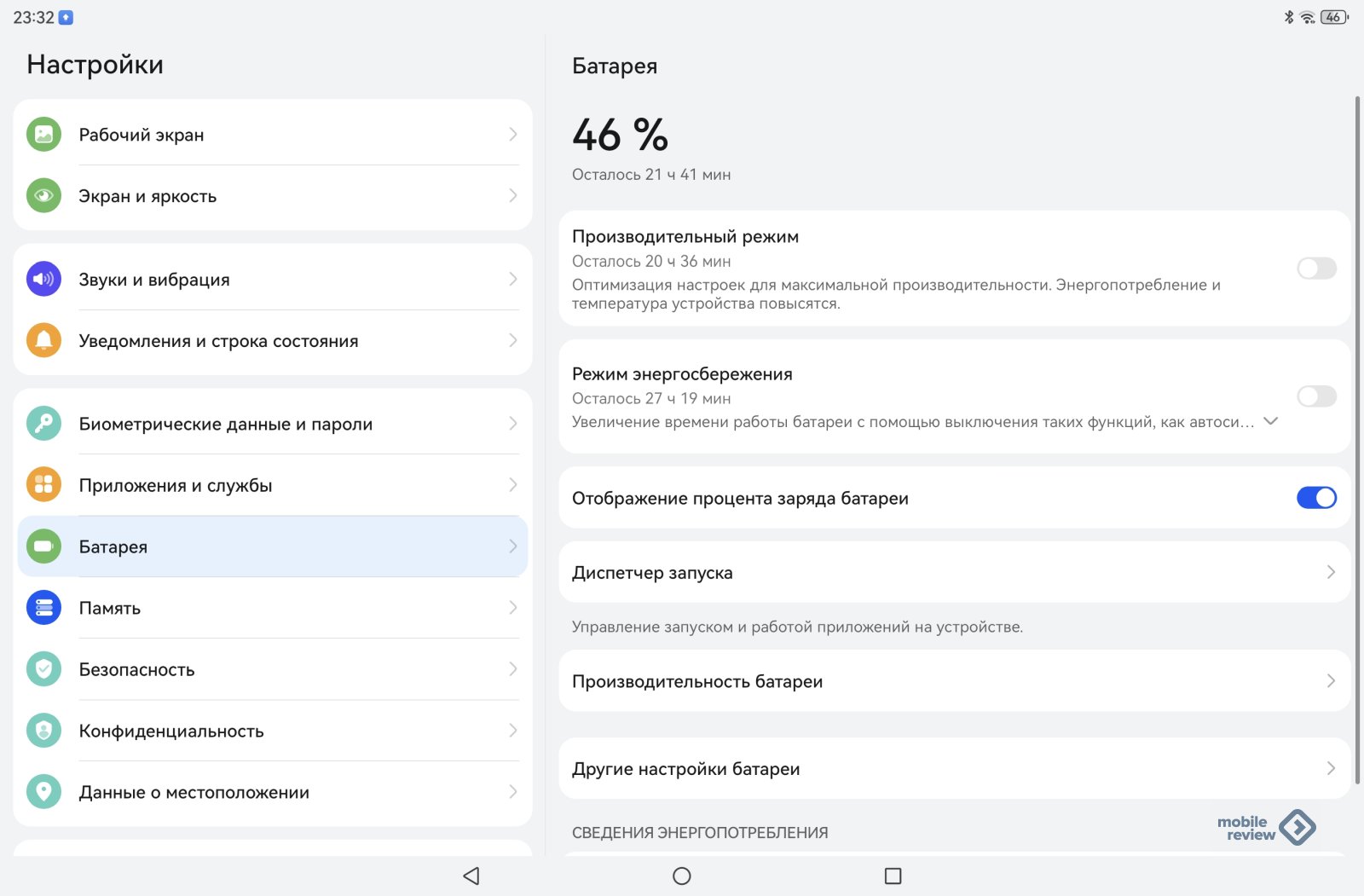Select Безопасность in the settings list
The height and width of the screenshot is (896, 1364).
(x=137, y=670)
